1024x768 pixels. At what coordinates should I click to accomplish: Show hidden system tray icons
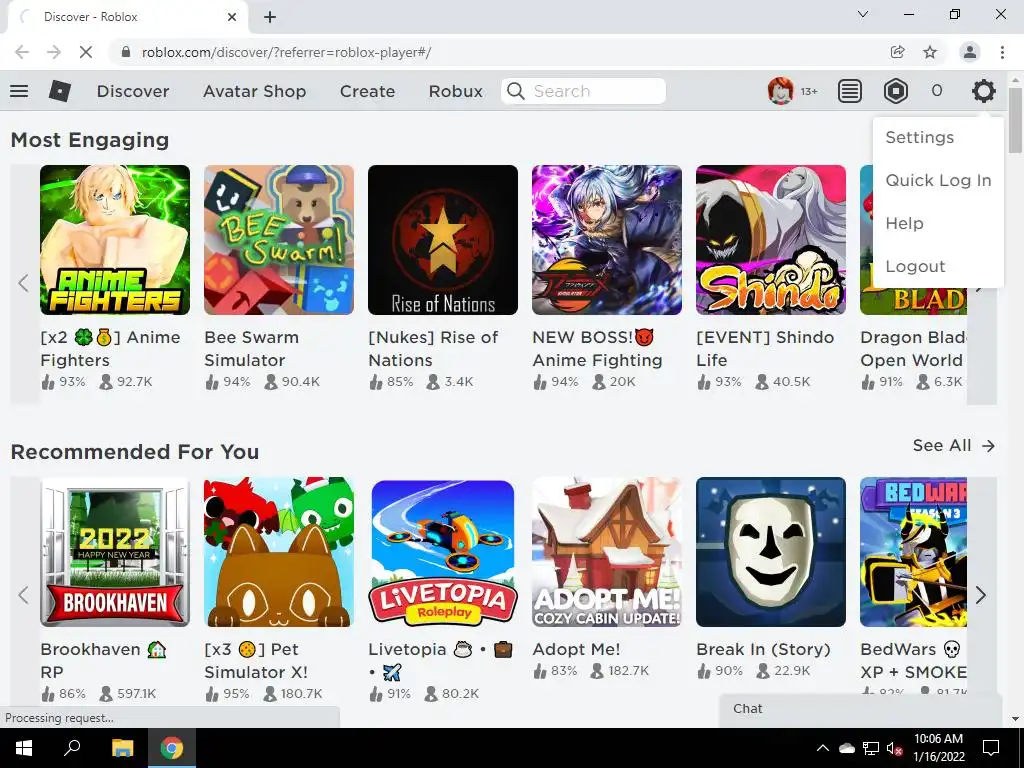click(x=823, y=748)
